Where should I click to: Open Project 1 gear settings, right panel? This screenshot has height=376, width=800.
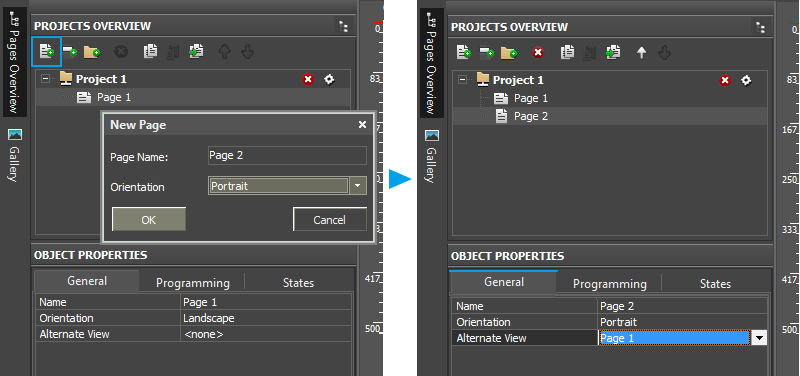pos(746,80)
